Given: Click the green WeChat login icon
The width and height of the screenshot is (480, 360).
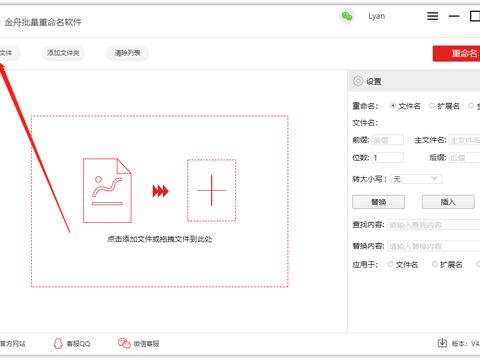Looking at the screenshot, I should tap(347, 16).
